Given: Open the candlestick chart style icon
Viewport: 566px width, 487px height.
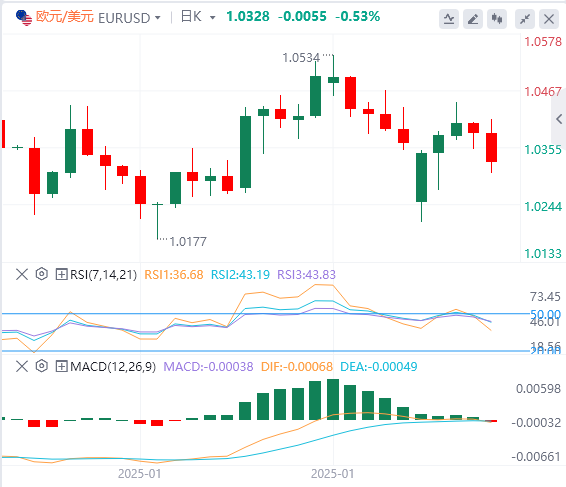Looking at the screenshot, I should point(497,18).
